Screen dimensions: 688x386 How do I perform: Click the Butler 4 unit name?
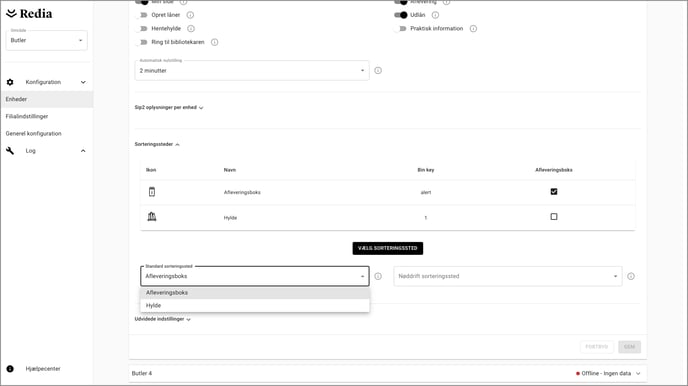tap(142, 373)
